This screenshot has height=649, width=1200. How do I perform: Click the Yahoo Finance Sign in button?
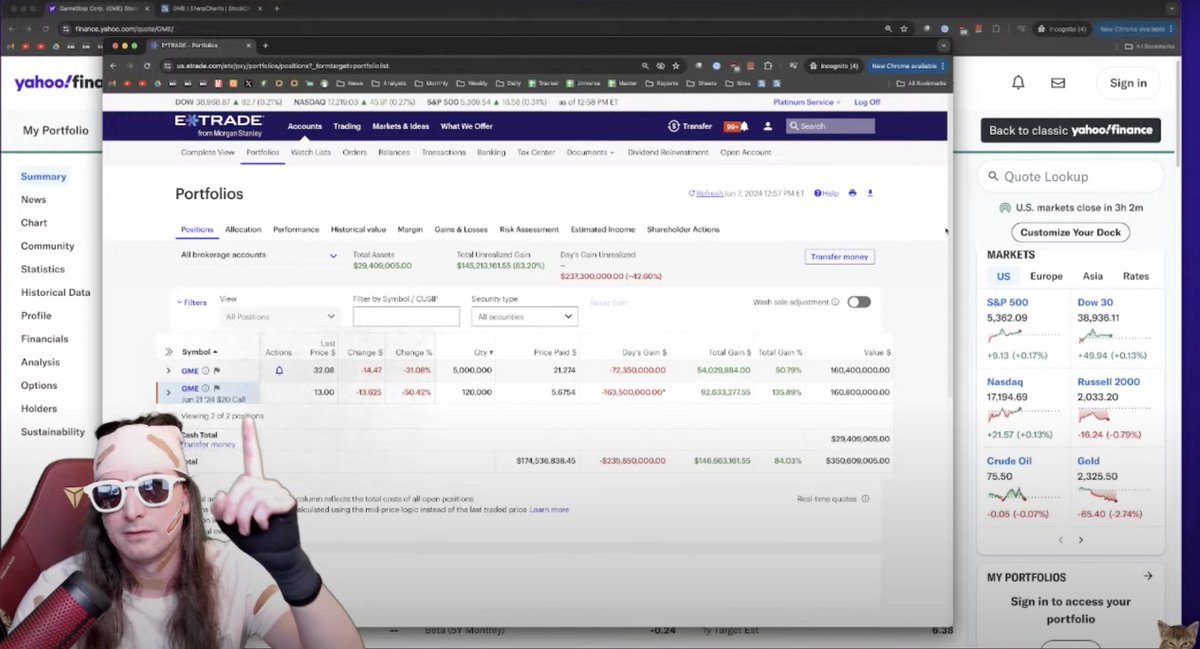[x=1128, y=83]
